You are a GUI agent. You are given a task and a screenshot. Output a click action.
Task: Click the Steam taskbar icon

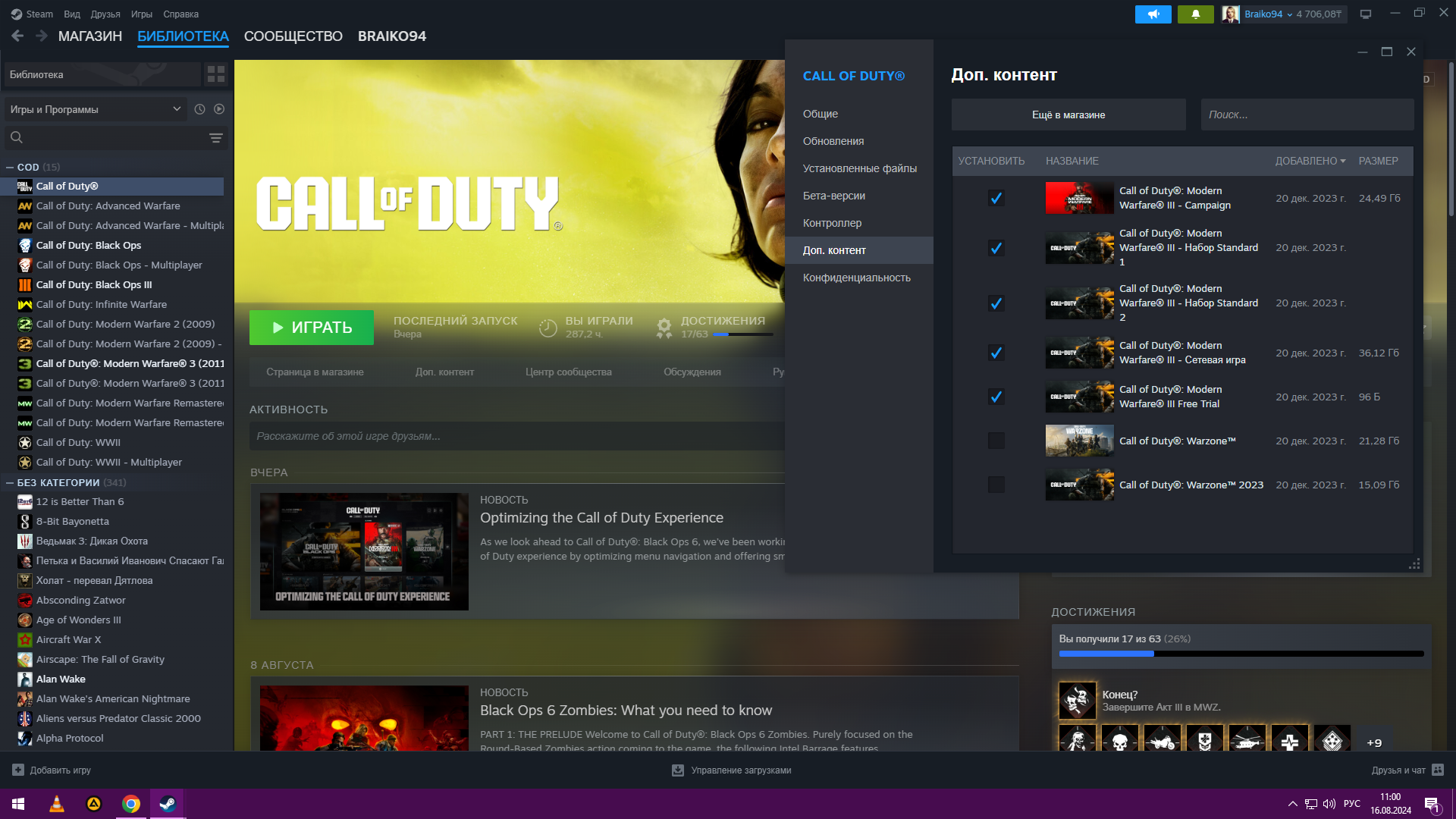168,804
